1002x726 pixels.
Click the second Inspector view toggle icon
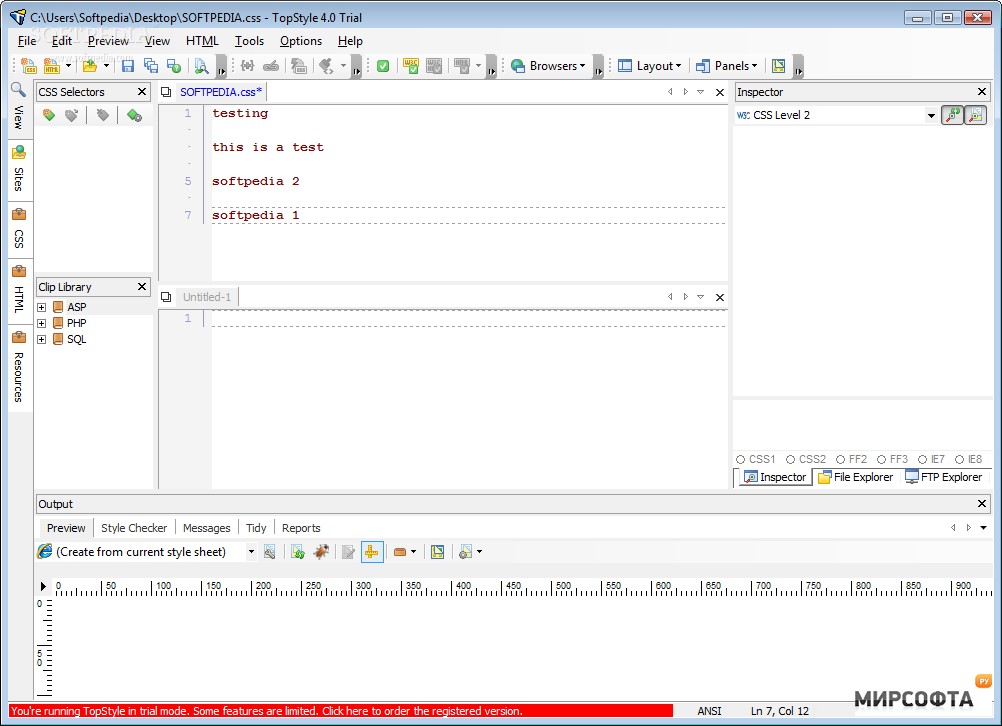(975, 115)
